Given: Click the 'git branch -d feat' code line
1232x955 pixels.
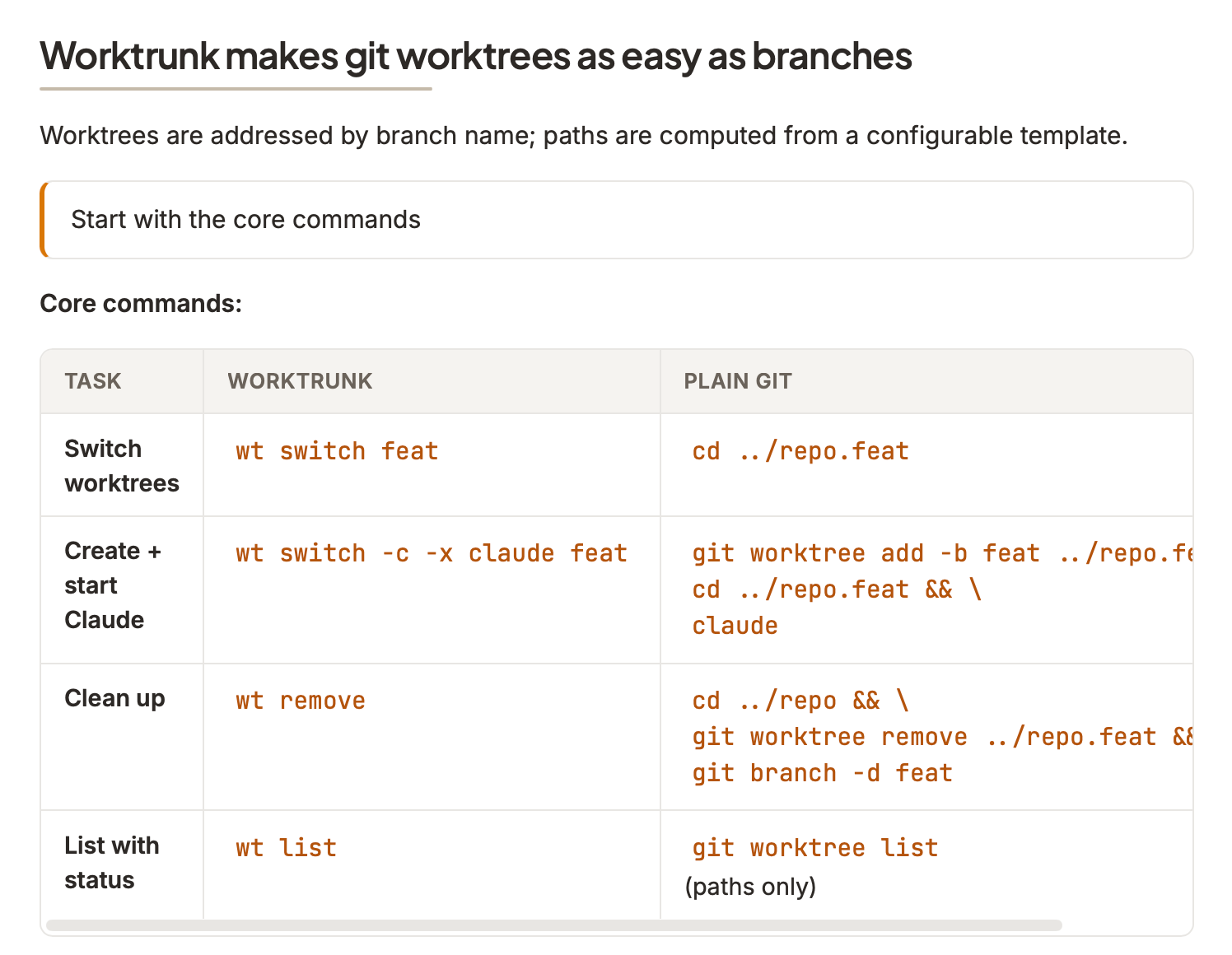Looking at the screenshot, I should pos(822,773).
